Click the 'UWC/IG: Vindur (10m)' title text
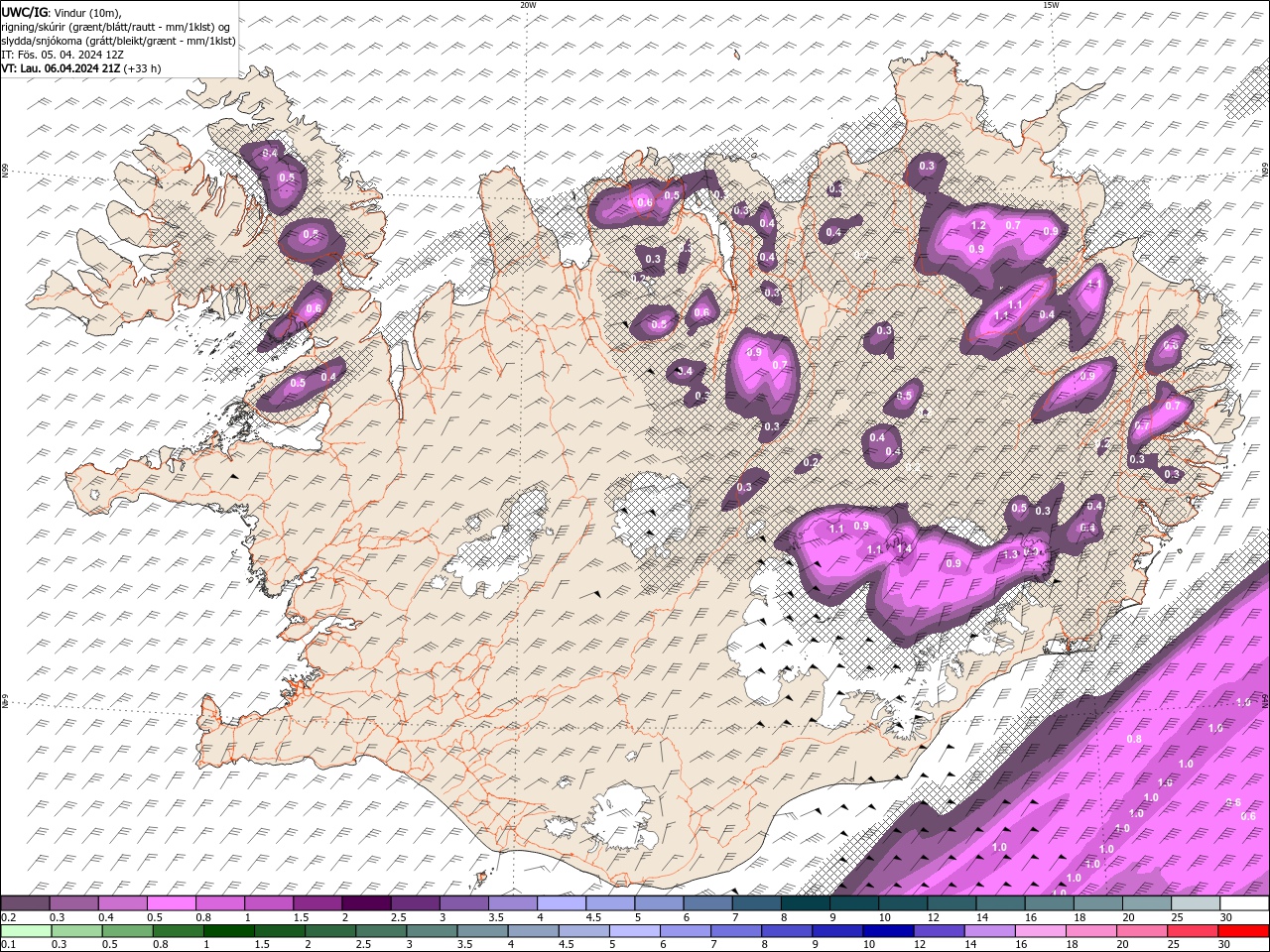Viewport: 1270px width, 952px height. pyautogui.click(x=62, y=12)
